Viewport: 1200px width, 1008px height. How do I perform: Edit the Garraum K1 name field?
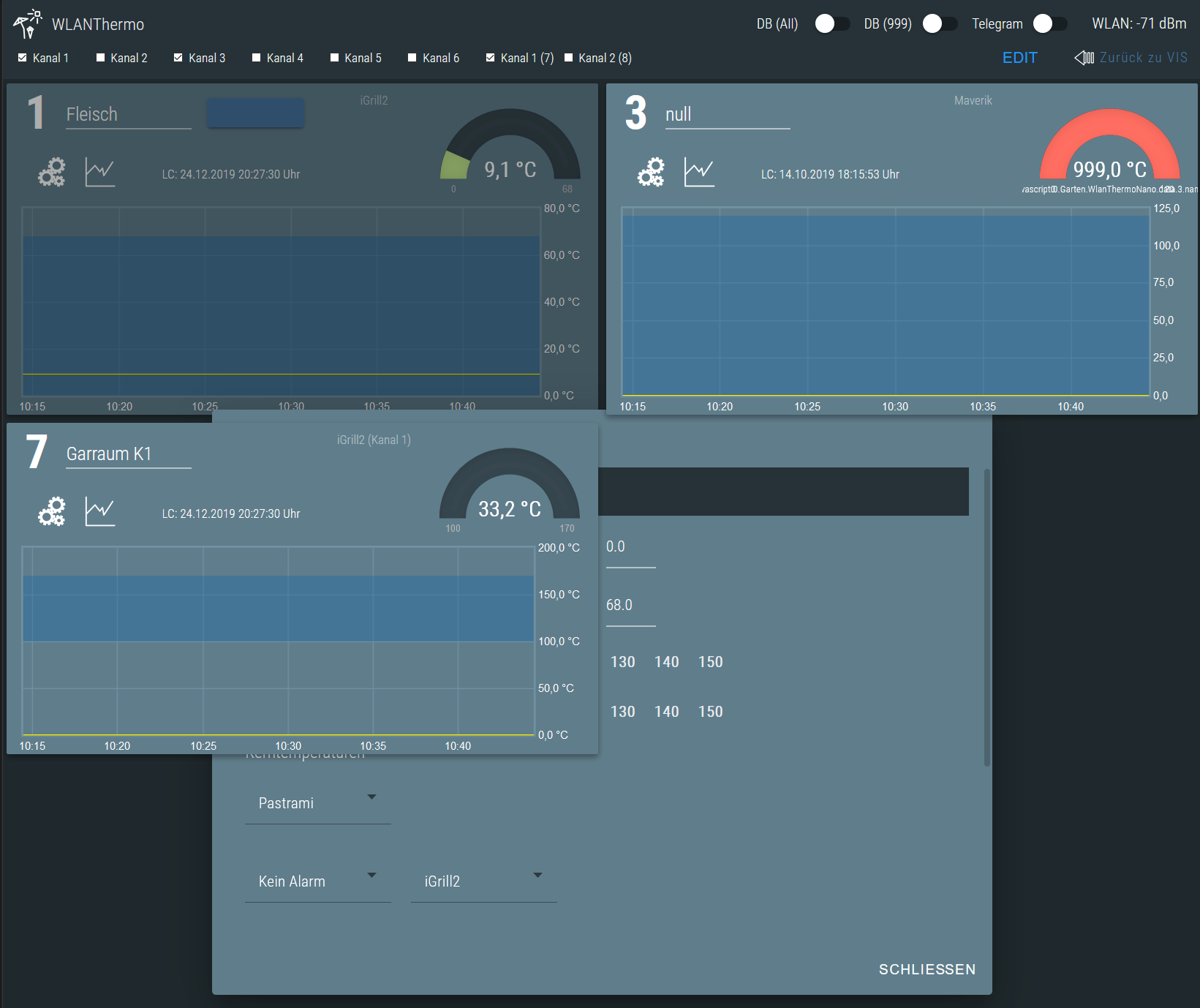tap(129, 454)
